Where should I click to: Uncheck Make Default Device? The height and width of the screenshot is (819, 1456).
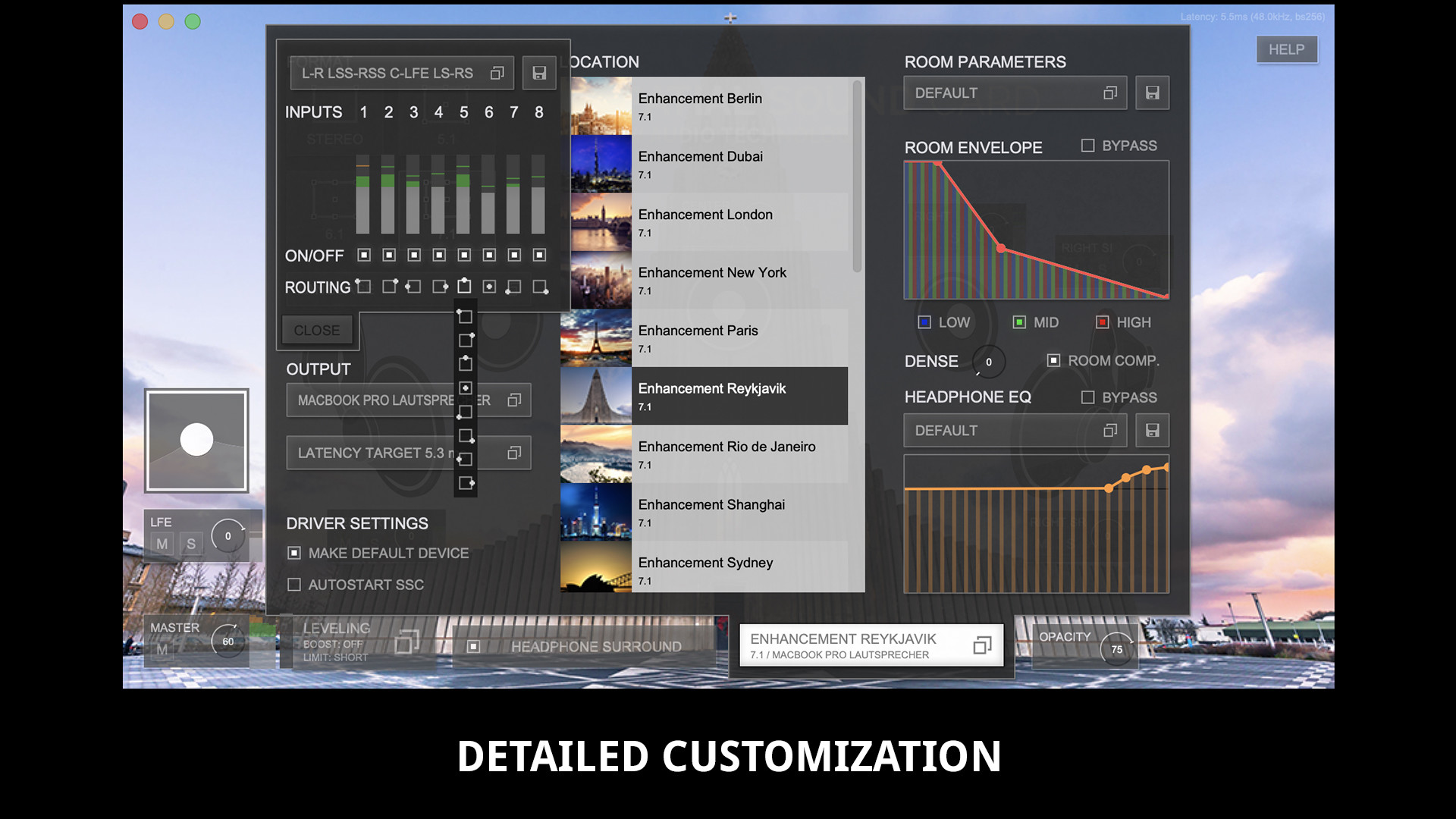[293, 553]
